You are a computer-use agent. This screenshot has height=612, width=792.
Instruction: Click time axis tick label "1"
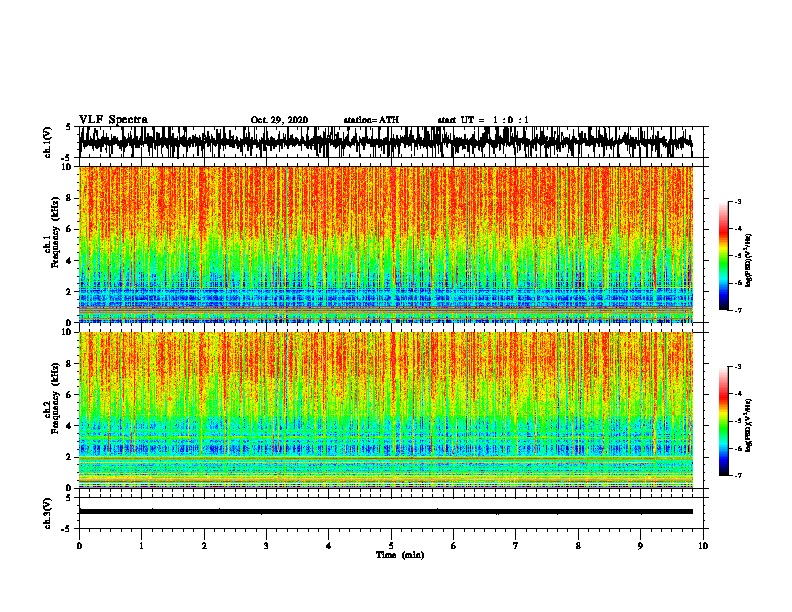pyautogui.click(x=142, y=546)
